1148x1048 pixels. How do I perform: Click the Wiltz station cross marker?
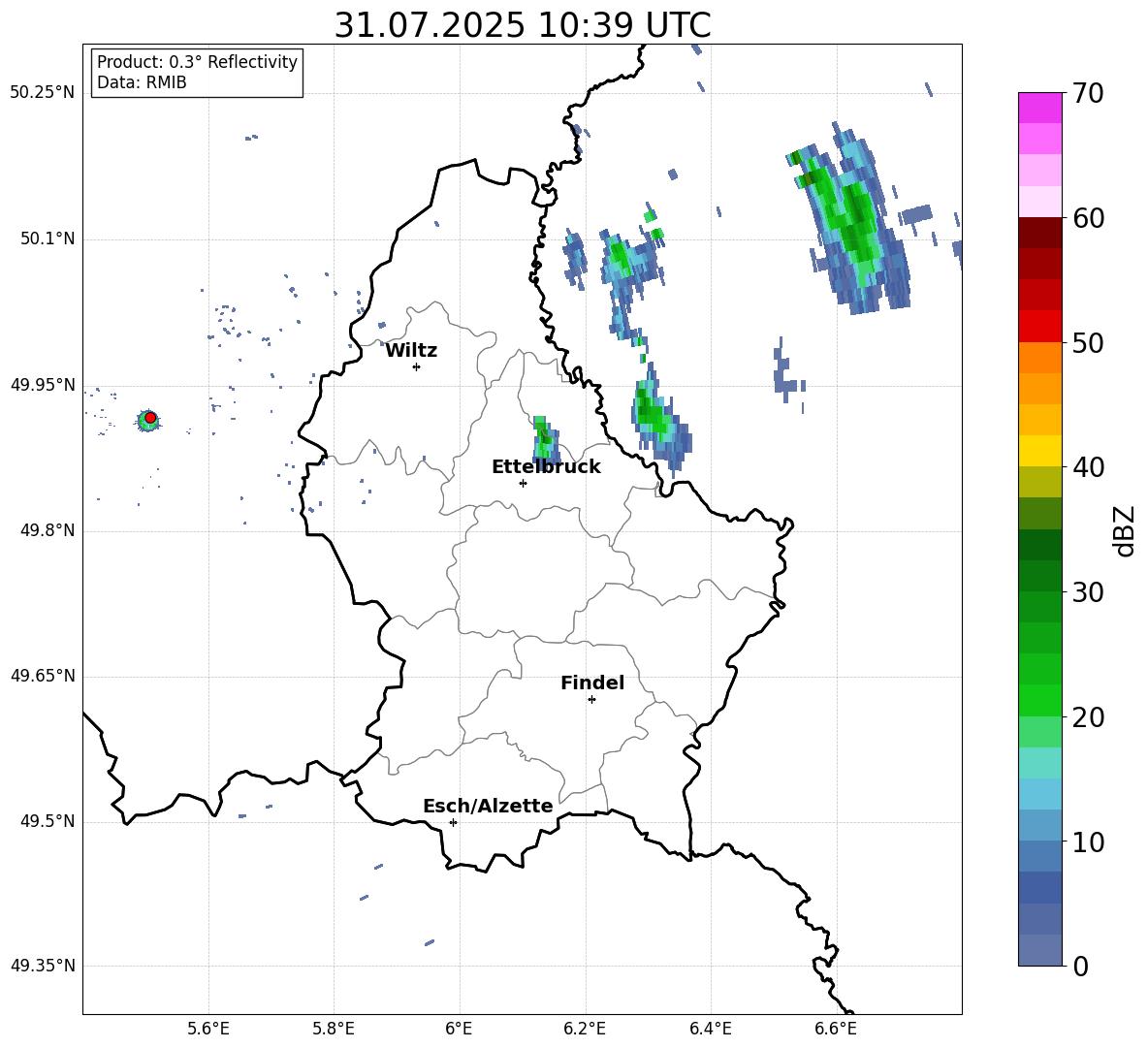417,366
